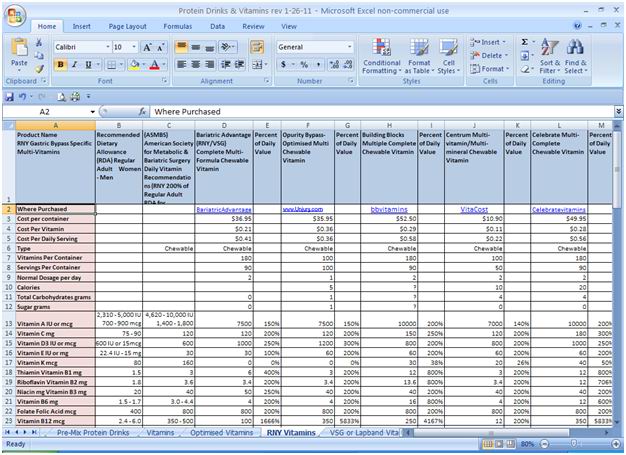Click Decrease Decimal
The height and width of the screenshot is (455, 626).
pos(348,64)
